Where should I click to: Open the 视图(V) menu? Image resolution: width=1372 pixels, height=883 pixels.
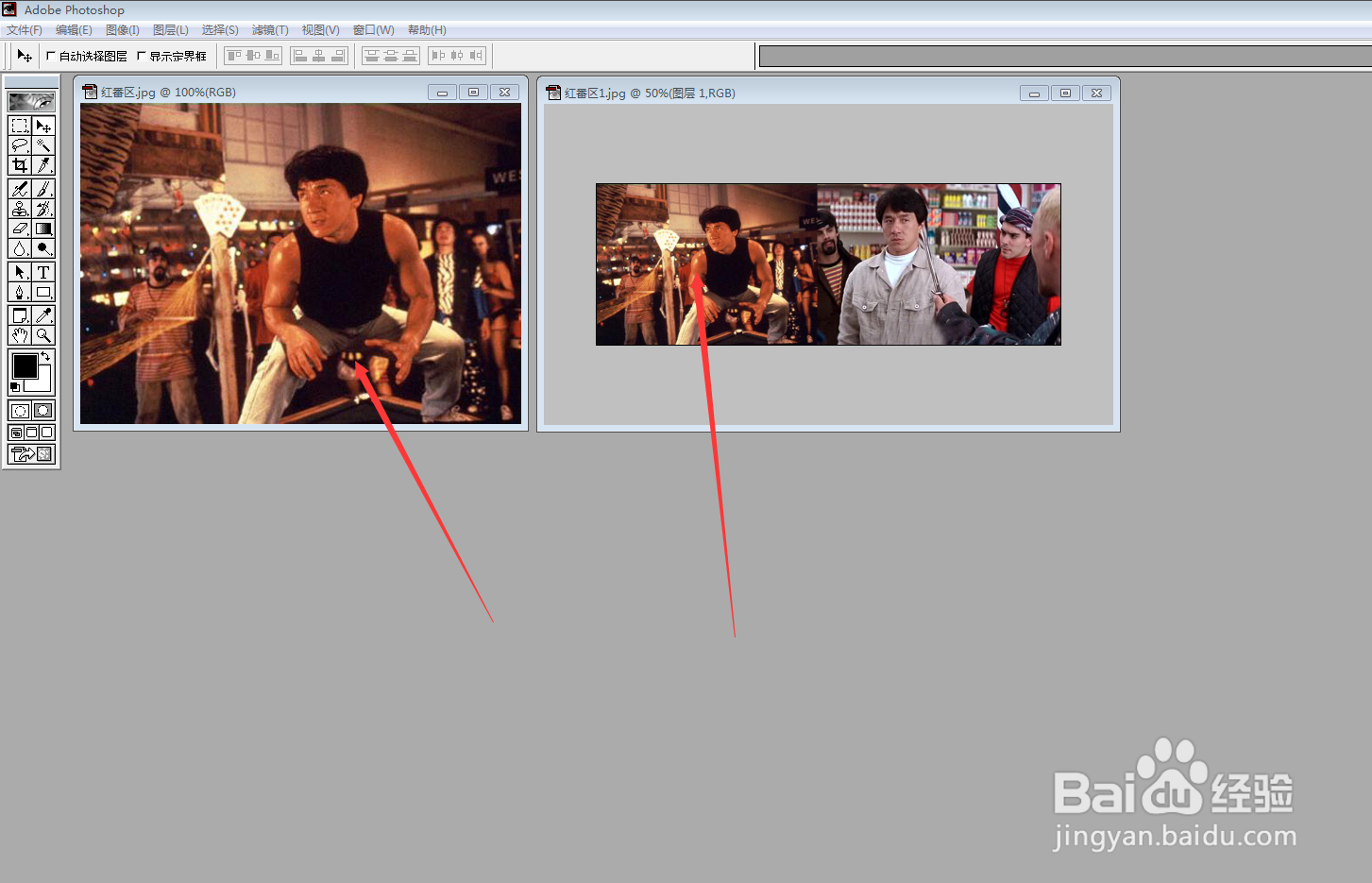(x=321, y=30)
